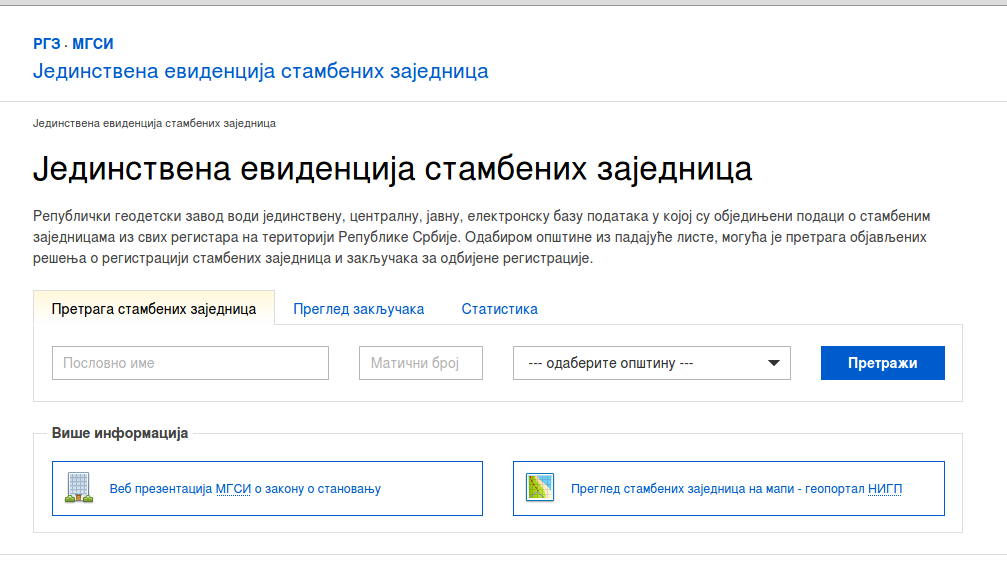Follow the "МГСИ" link in the header
The width and height of the screenshot is (1007, 566).
pyautogui.click(x=93, y=44)
